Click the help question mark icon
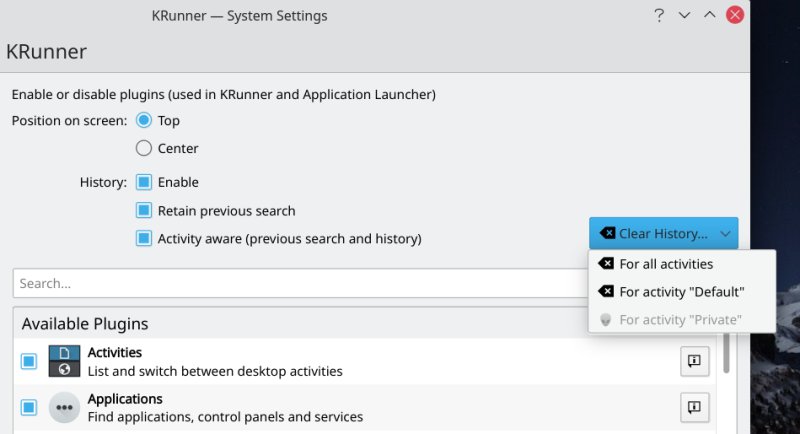Image resolution: width=800 pixels, height=434 pixels. (x=659, y=16)
